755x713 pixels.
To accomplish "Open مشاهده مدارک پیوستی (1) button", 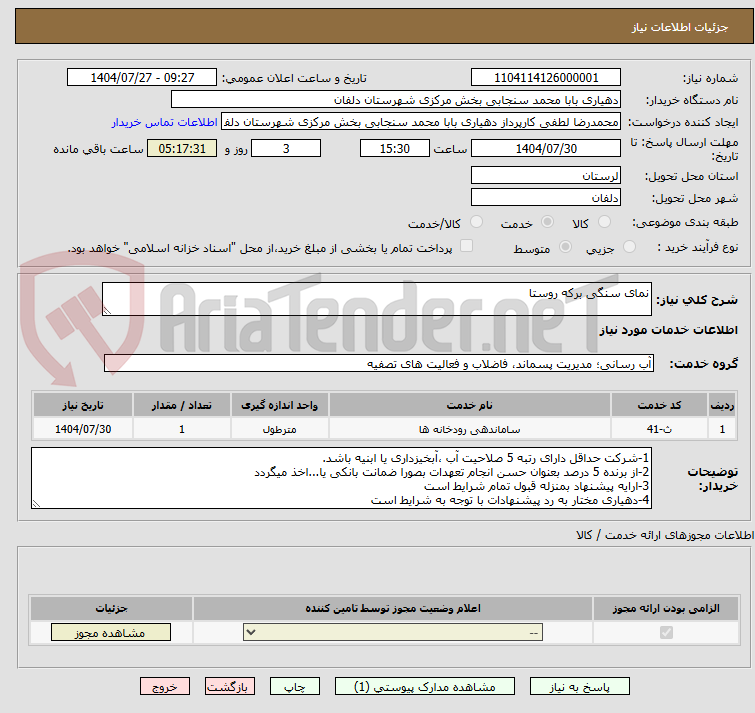I will (x=424, y=687).
